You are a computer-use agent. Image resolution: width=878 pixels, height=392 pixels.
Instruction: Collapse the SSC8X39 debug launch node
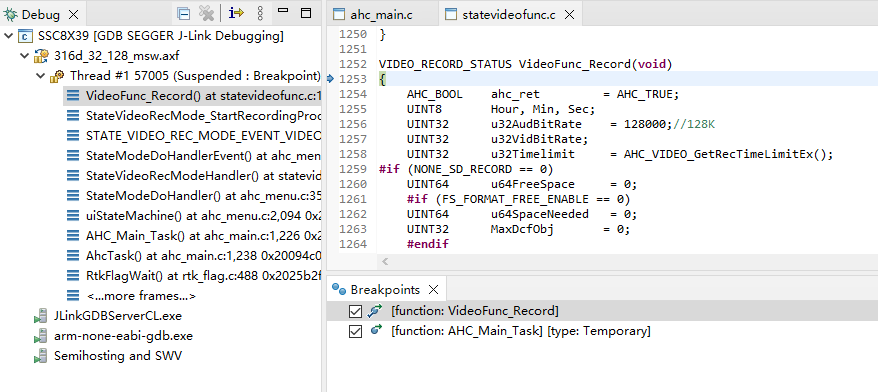(x=8, y=36)
